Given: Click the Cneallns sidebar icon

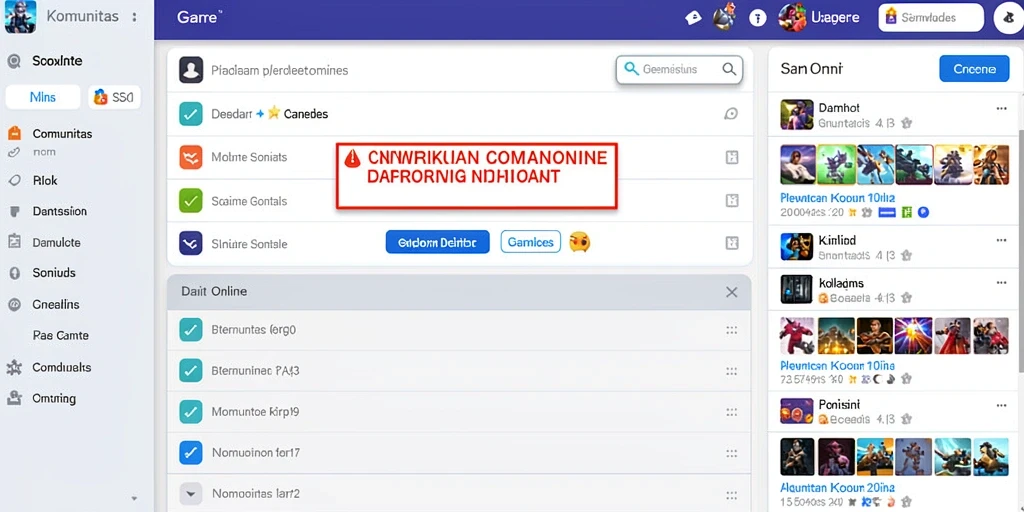Looking at the screenshot, I should pyautogui.click(x=14, y=304).
